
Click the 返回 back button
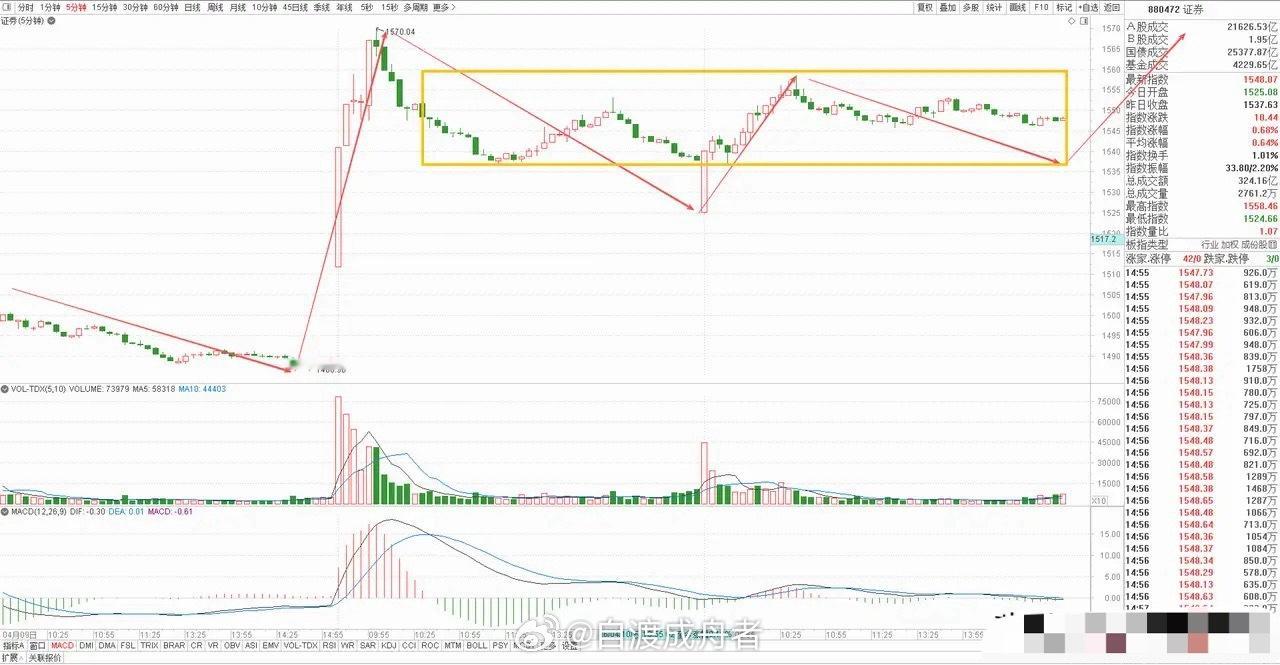pyautogui.click(x=1112, y=7)
